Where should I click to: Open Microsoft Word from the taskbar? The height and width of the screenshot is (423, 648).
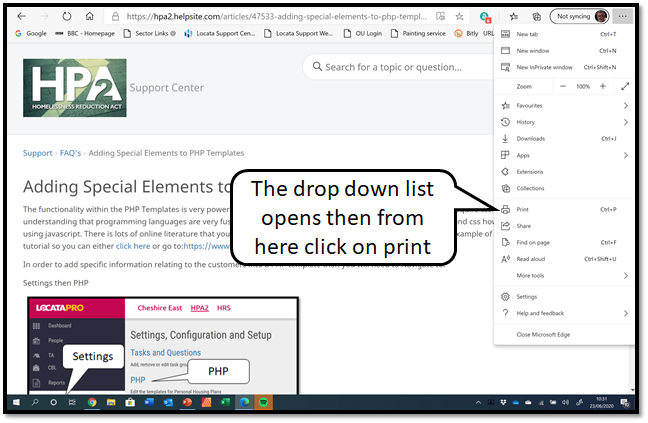[149, 402]
